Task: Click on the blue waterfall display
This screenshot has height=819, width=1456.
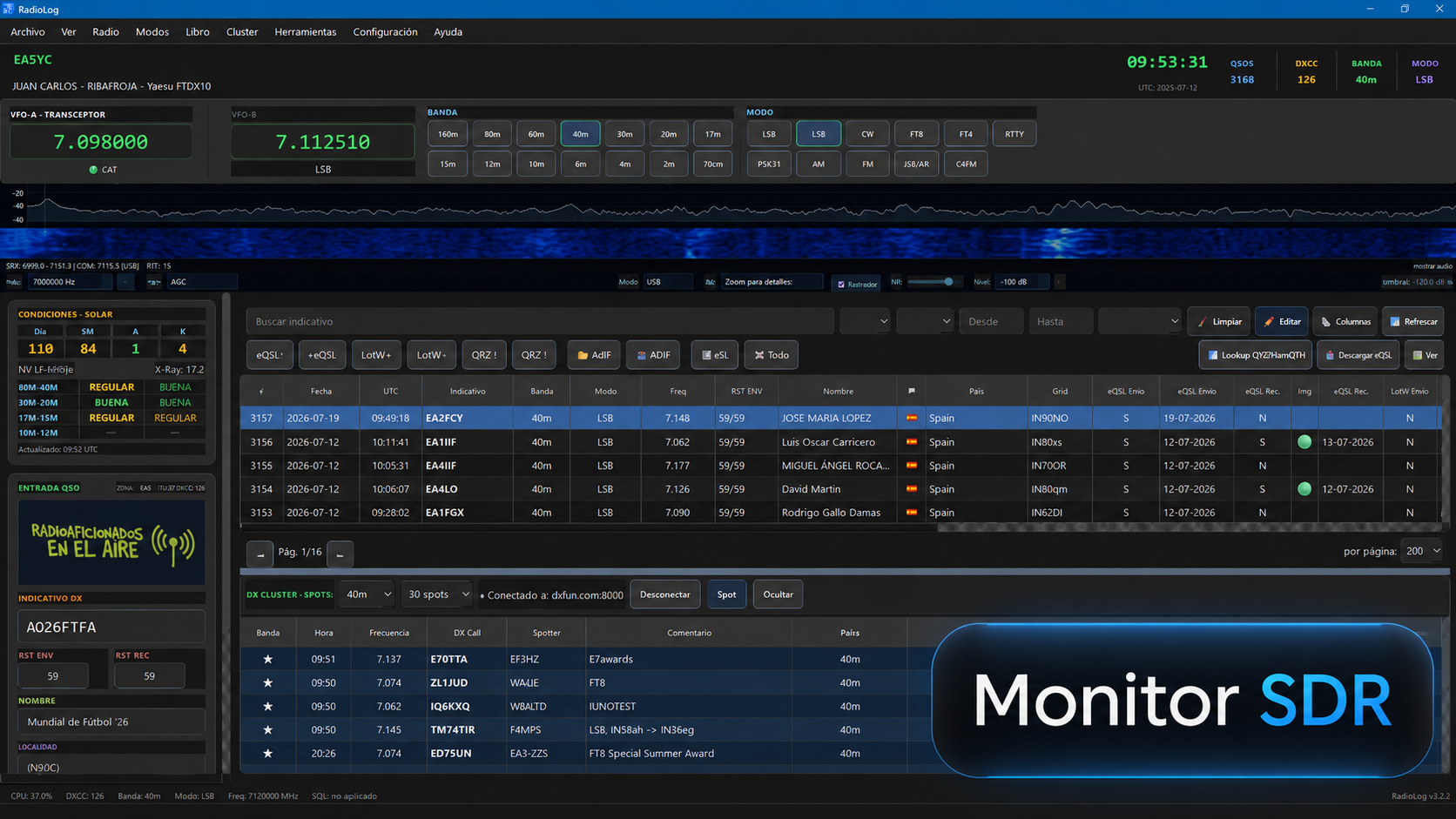Action: point(728,244)
